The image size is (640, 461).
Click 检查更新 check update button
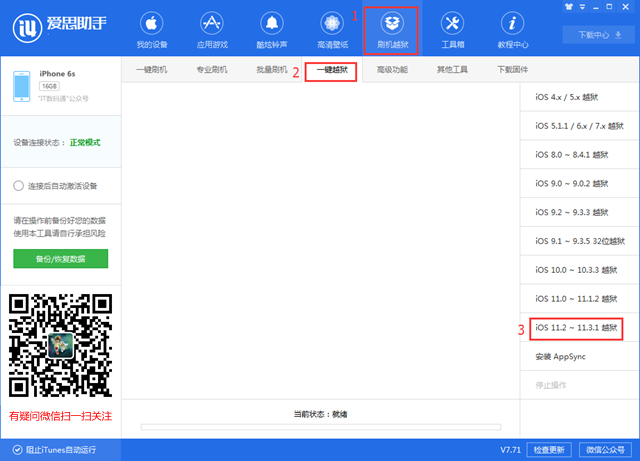tap(549, 450)
